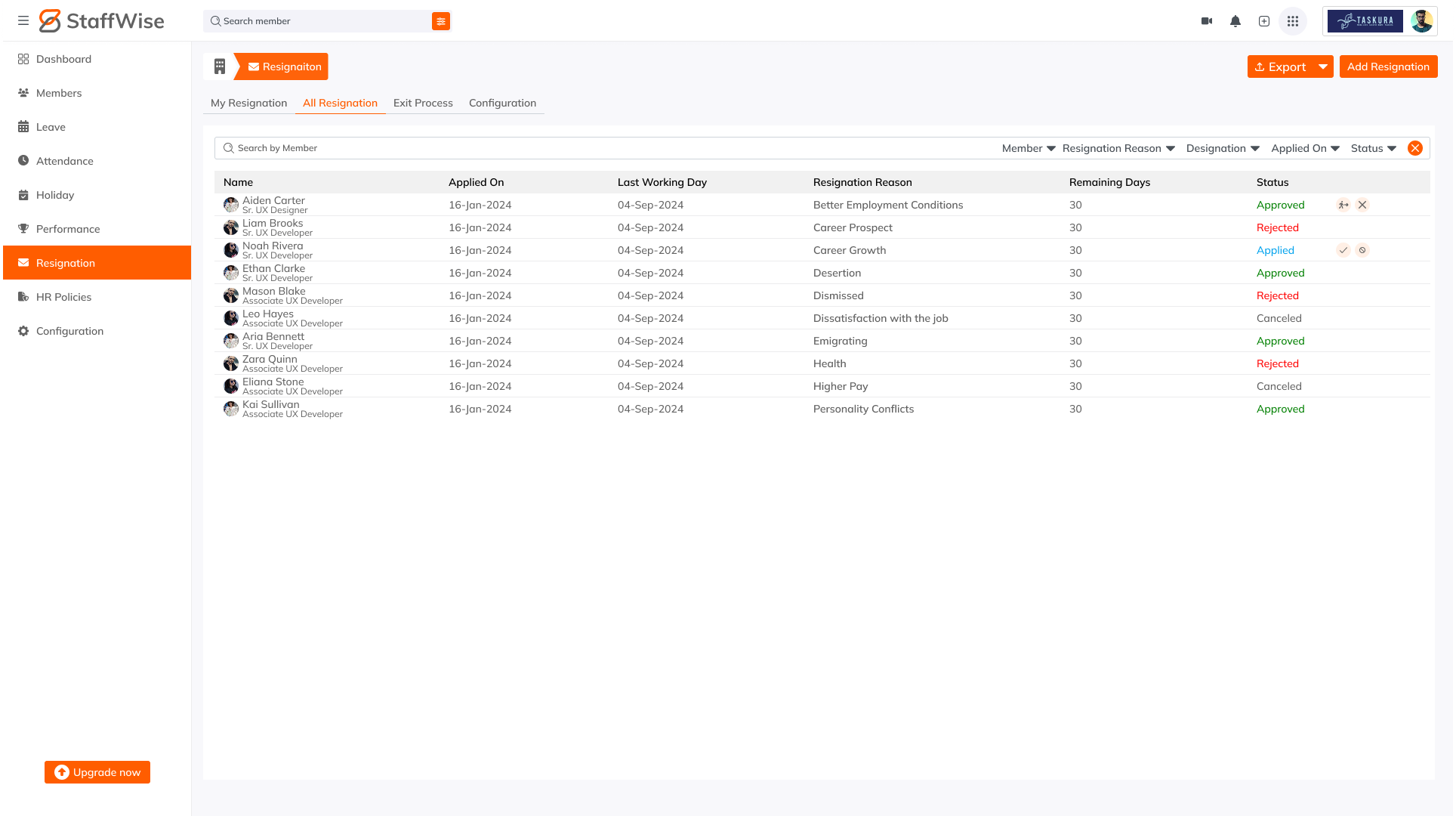Reject Noah Rivera's resignation with ban icon

tap(1362, 250)
